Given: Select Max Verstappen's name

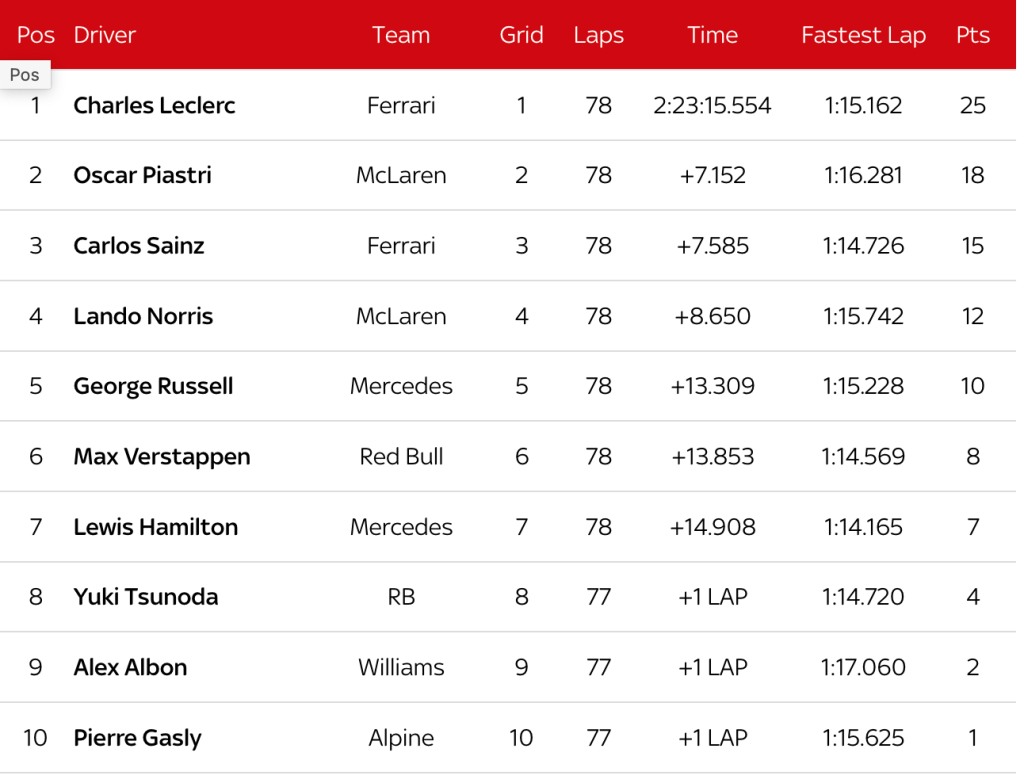Looking at the screenshot, I should tap(162, 457).
